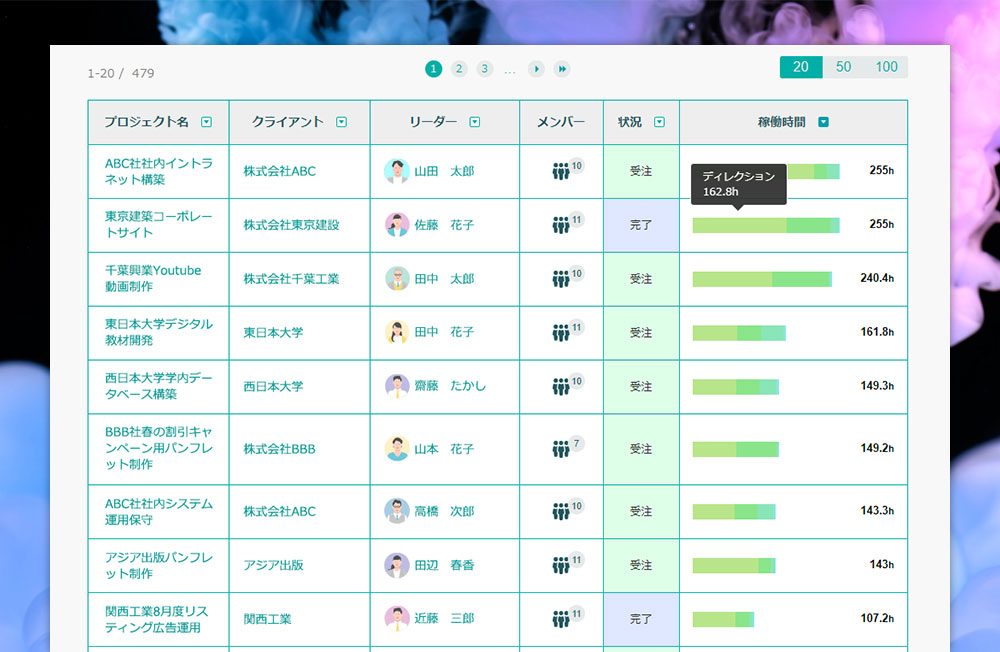Image resolution: width=1000 pixels, height=652 pixels.
Task: Open project 千葉興業Youtube動画制作
Action: (153, 279)
